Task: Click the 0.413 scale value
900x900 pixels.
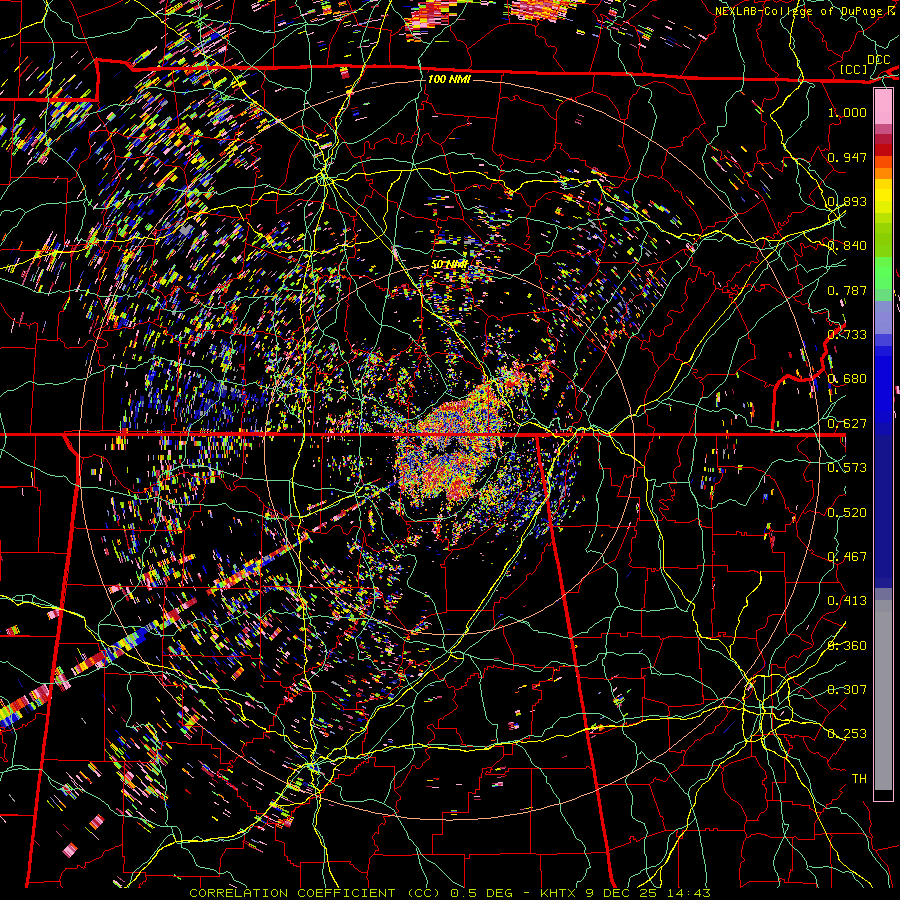Action: pyautogui.click(x=847, y=601)
